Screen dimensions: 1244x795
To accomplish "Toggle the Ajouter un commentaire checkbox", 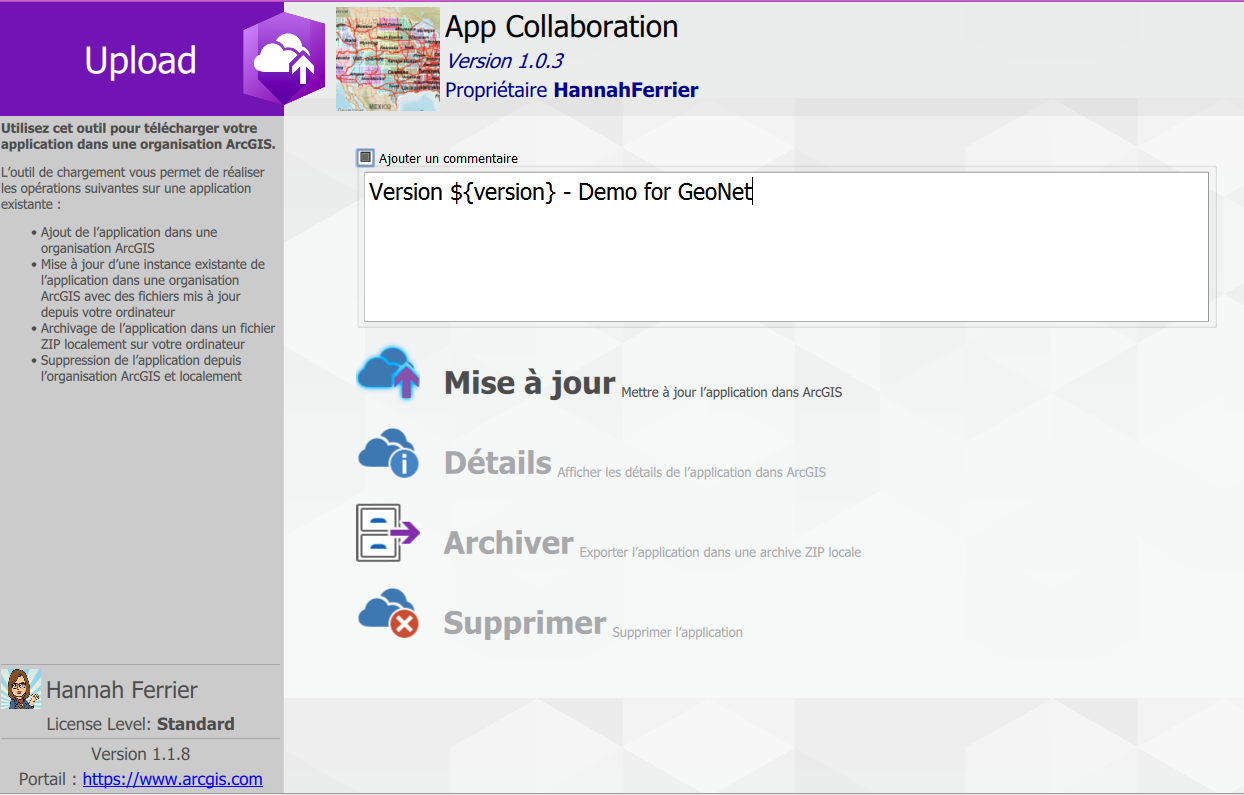I will (365, 157).
